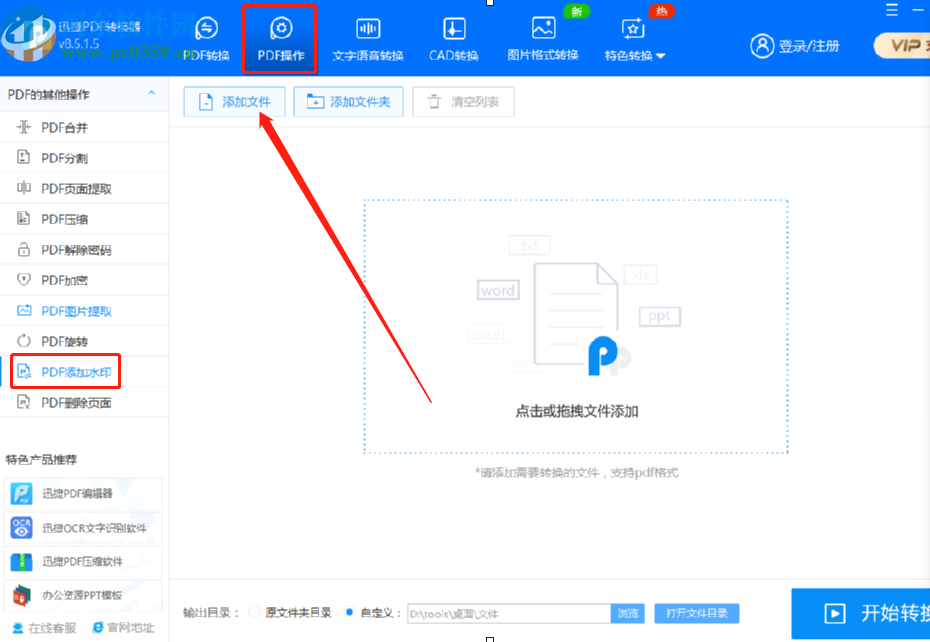Select PDF旋转 in sidebar
930x642 pixels.
(x=84, y=341)
